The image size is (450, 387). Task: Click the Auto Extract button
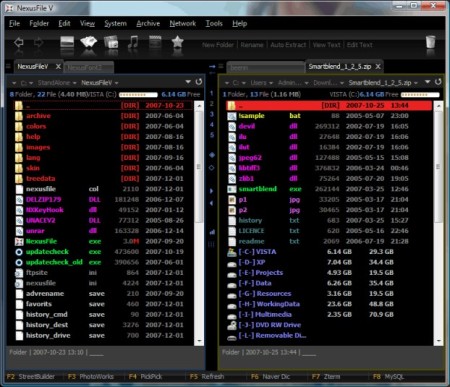288,45
